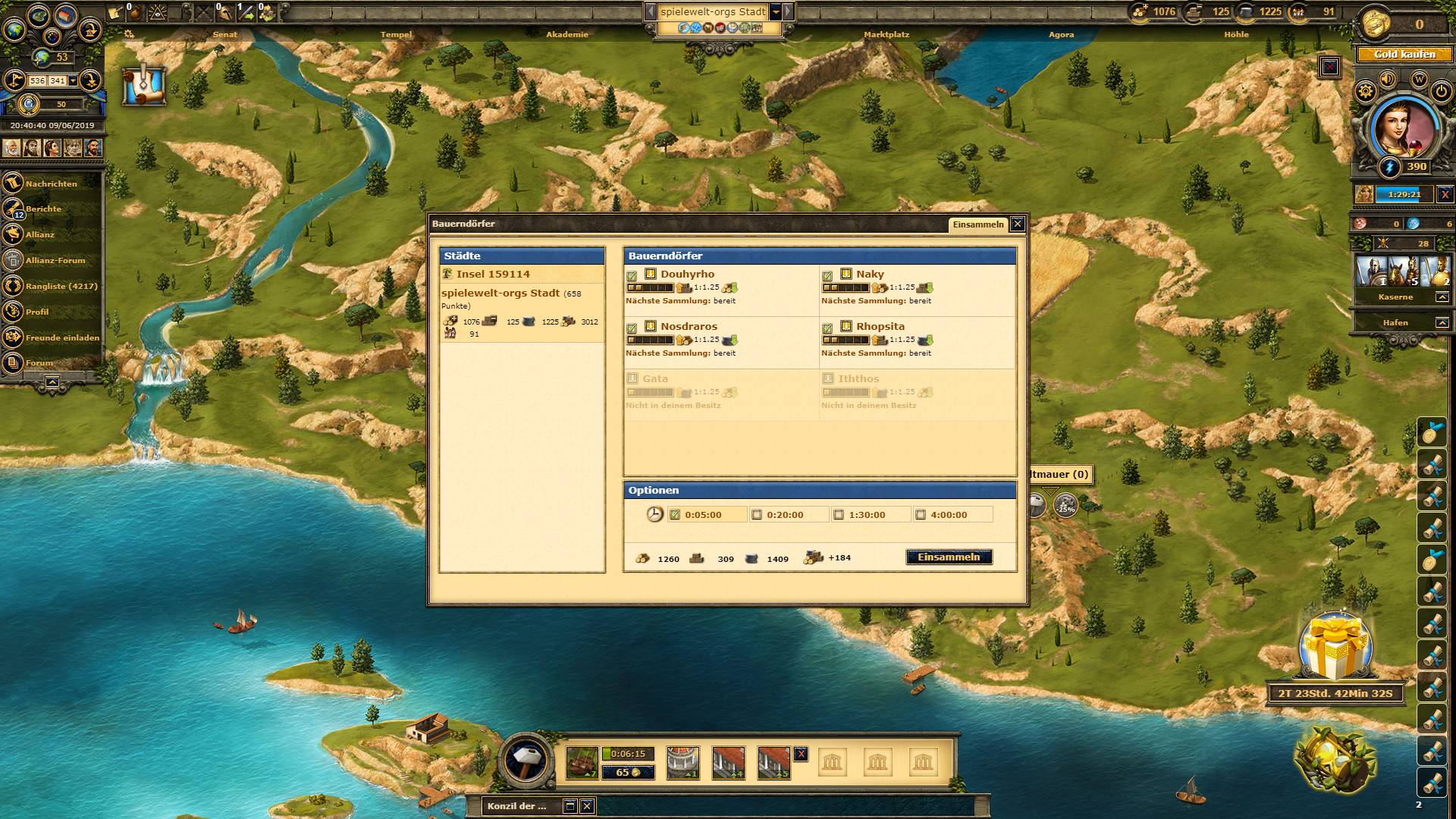Click Naky village mood bar

point(846,287)
